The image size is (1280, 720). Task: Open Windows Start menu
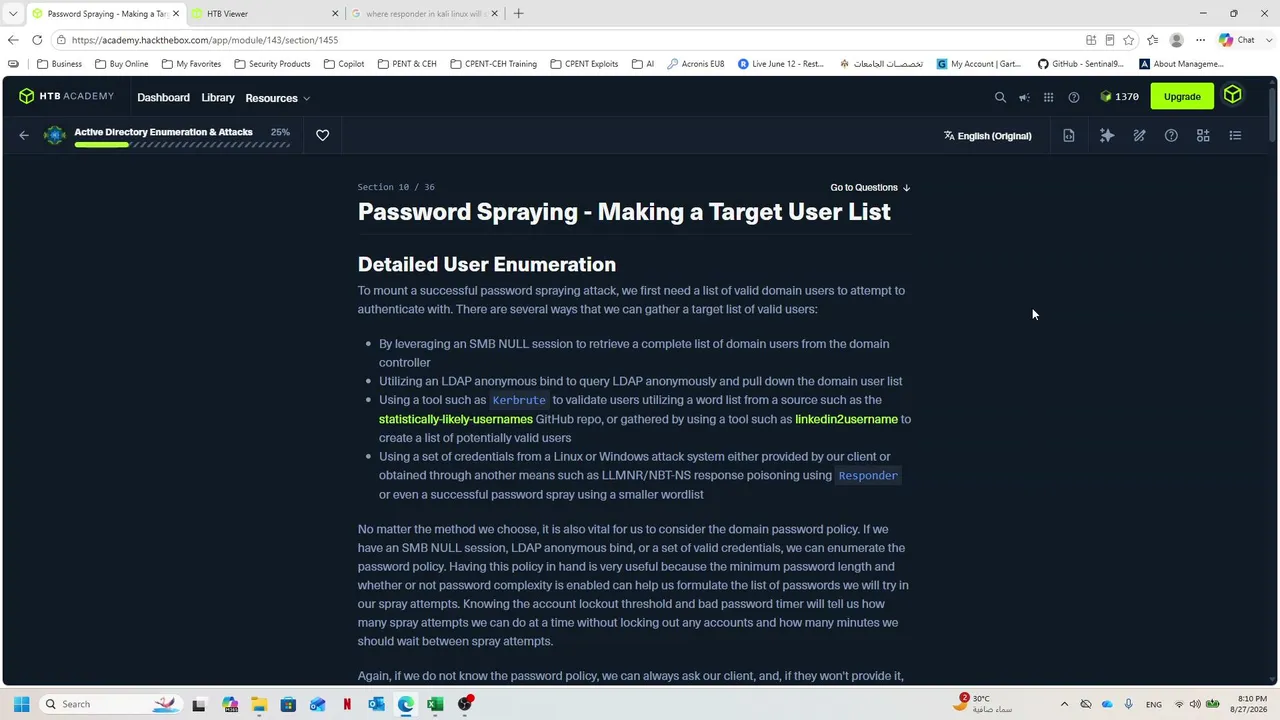pos(21,704)
